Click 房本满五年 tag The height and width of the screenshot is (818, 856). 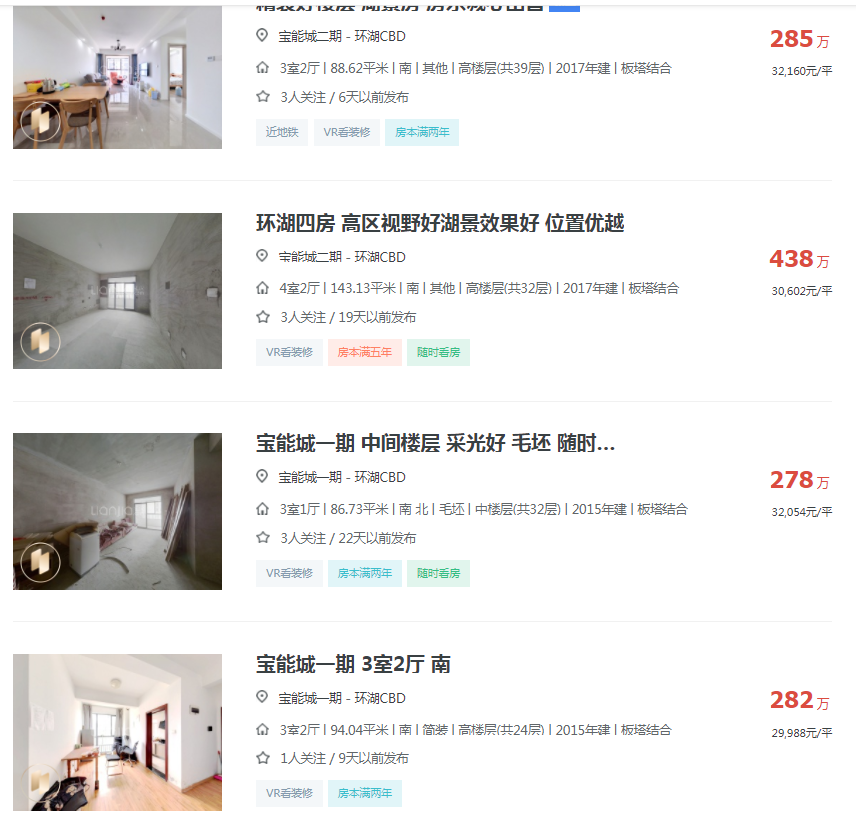coord(365,352)
